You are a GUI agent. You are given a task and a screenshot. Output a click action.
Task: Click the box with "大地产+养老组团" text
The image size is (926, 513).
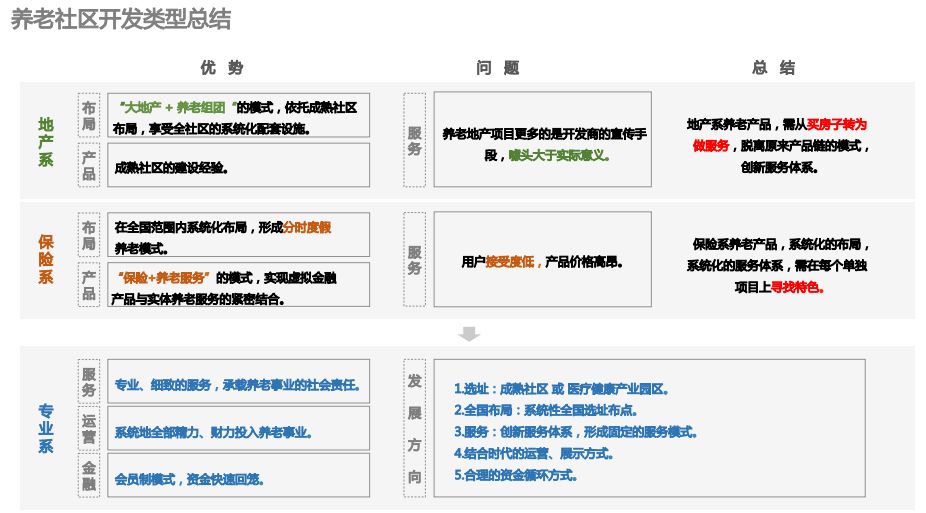239,116
